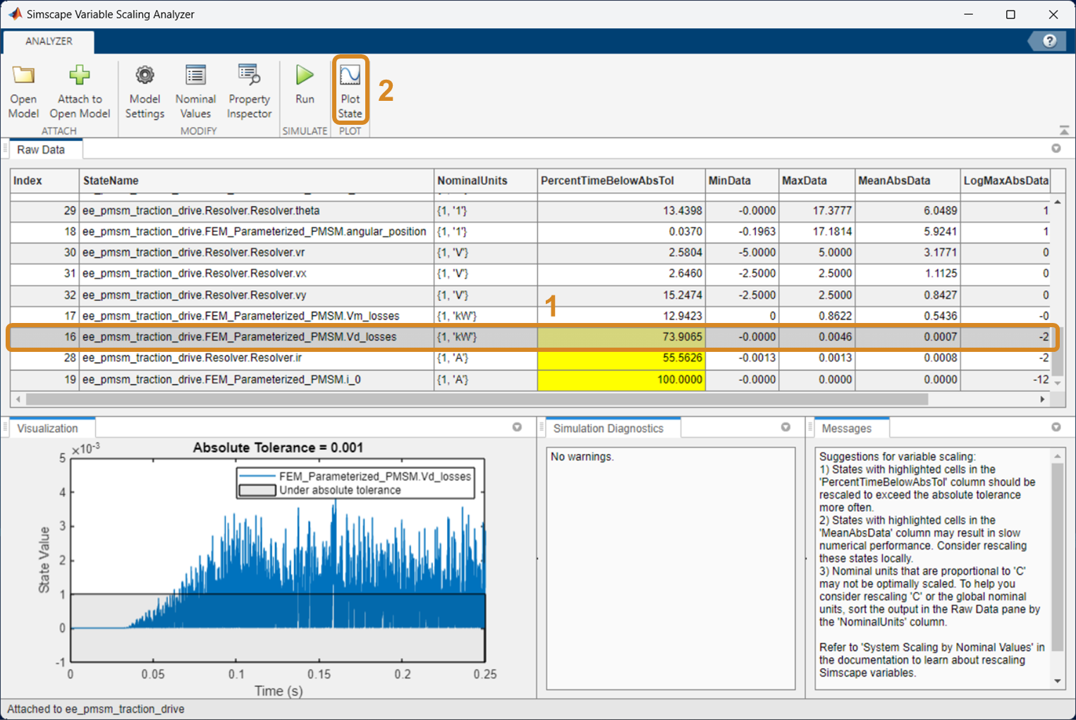This screenshot has width=1076, height=720.
Task: Sort by the MaxData column header
Action: 817,181
